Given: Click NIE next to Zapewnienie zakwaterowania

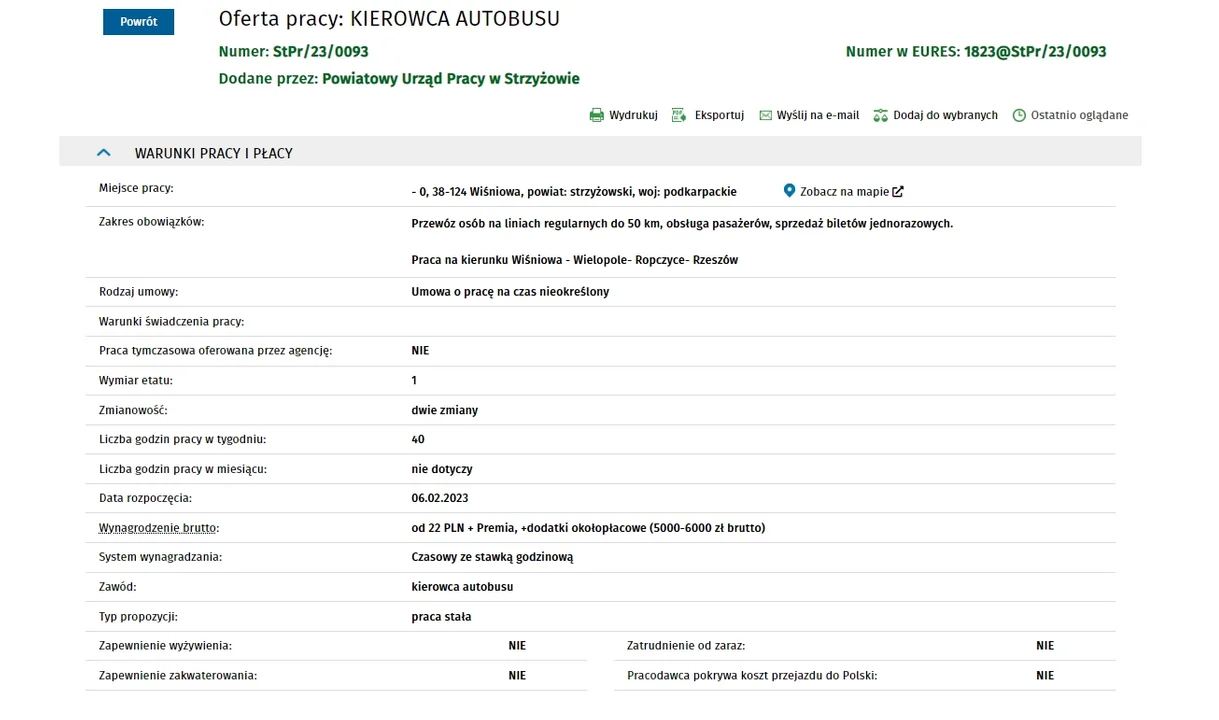Looking at the screenshot, I should pos(517,676).
